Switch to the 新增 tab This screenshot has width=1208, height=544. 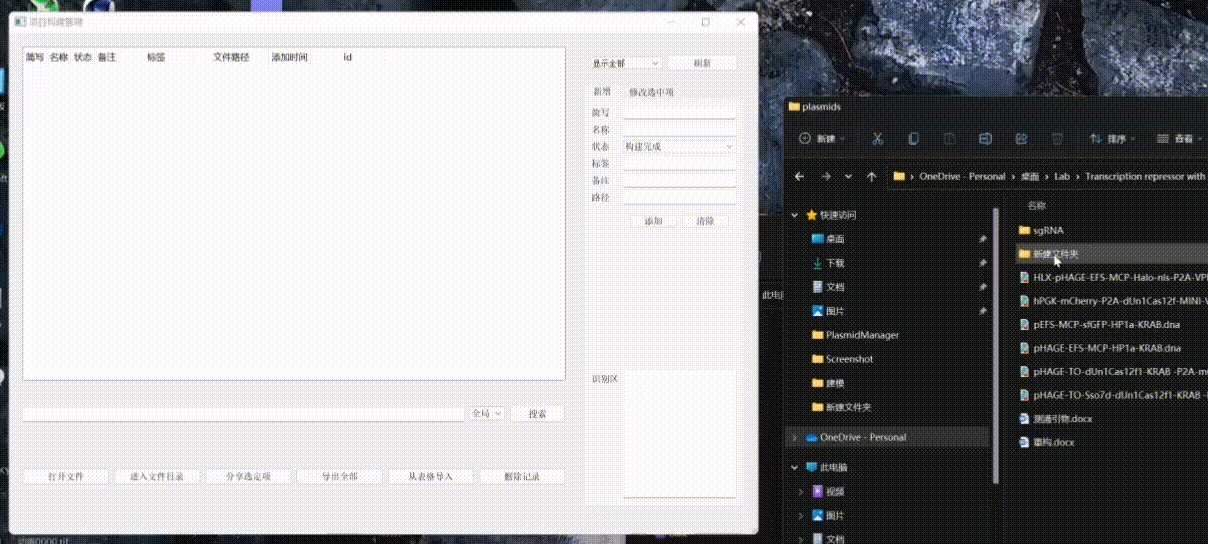(x=601, y=91)
